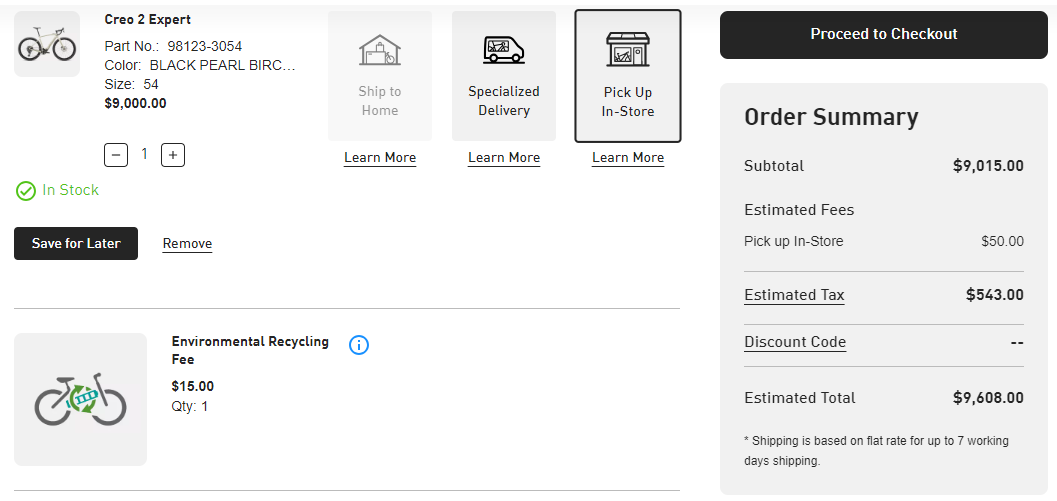Viewport: 1057px width, 501px height.
Task: Increase Creo 2 Expert quantity with plus
Action: pyautogui.click(x=173, y=154)
